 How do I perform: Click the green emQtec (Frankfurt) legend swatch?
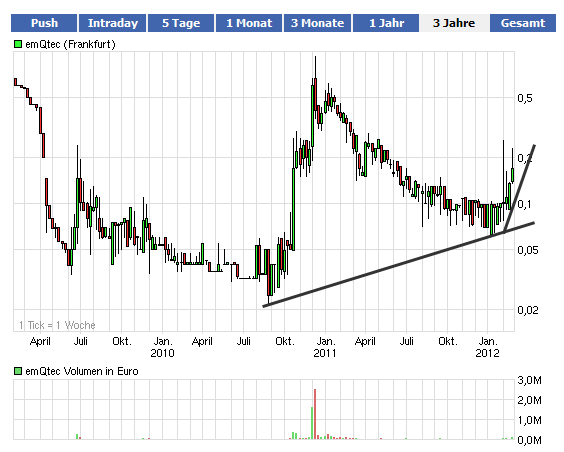(18, 44)
